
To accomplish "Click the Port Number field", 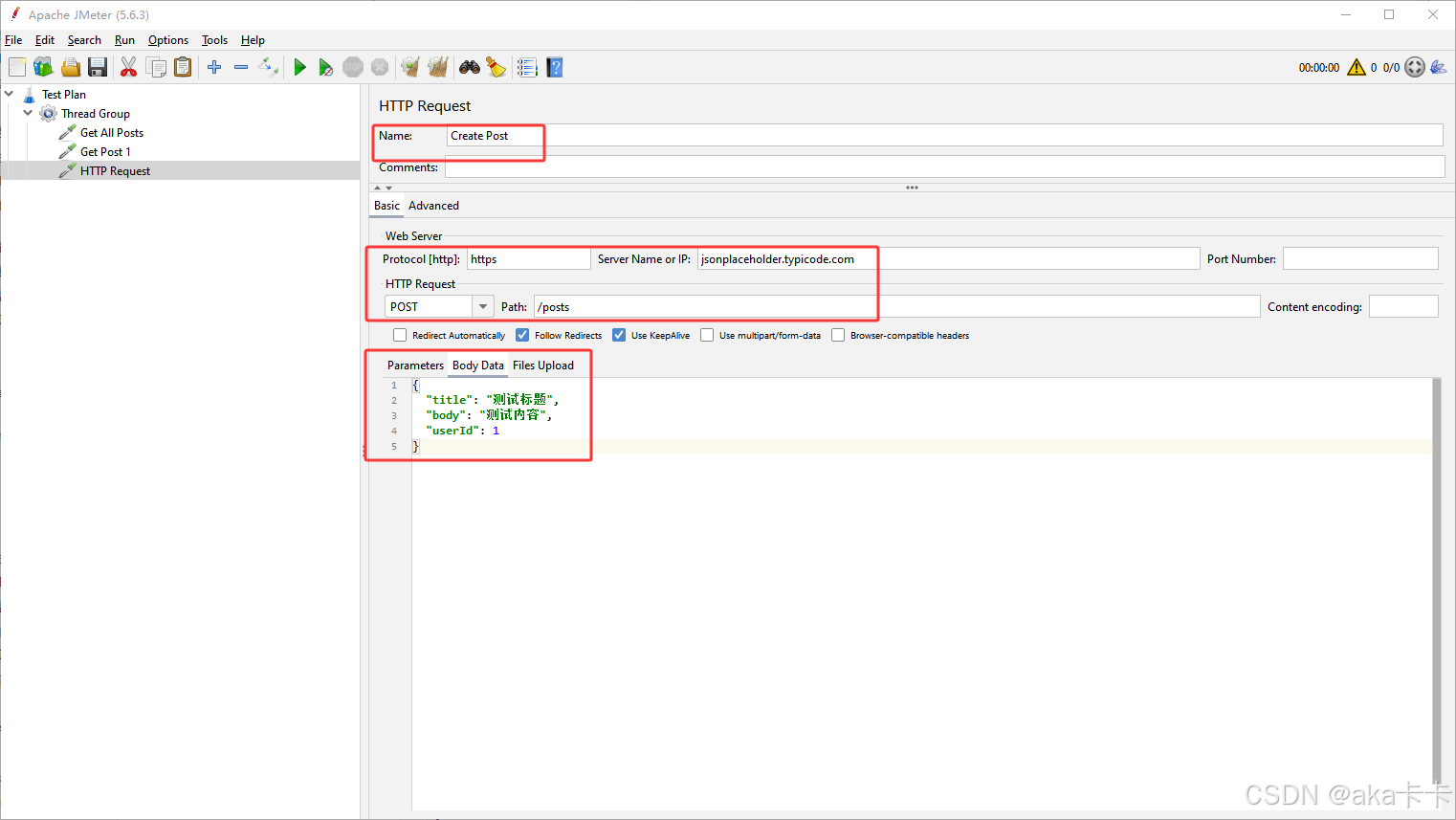I will (1360, 259).
